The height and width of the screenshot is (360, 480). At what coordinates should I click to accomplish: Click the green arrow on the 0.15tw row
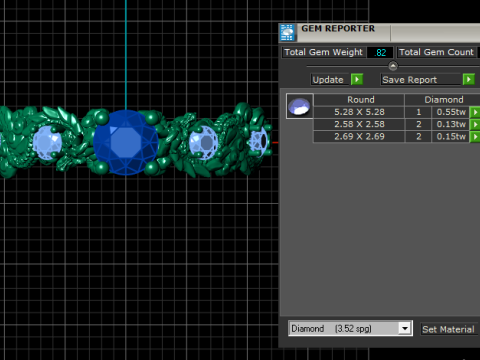coord(475,137)
